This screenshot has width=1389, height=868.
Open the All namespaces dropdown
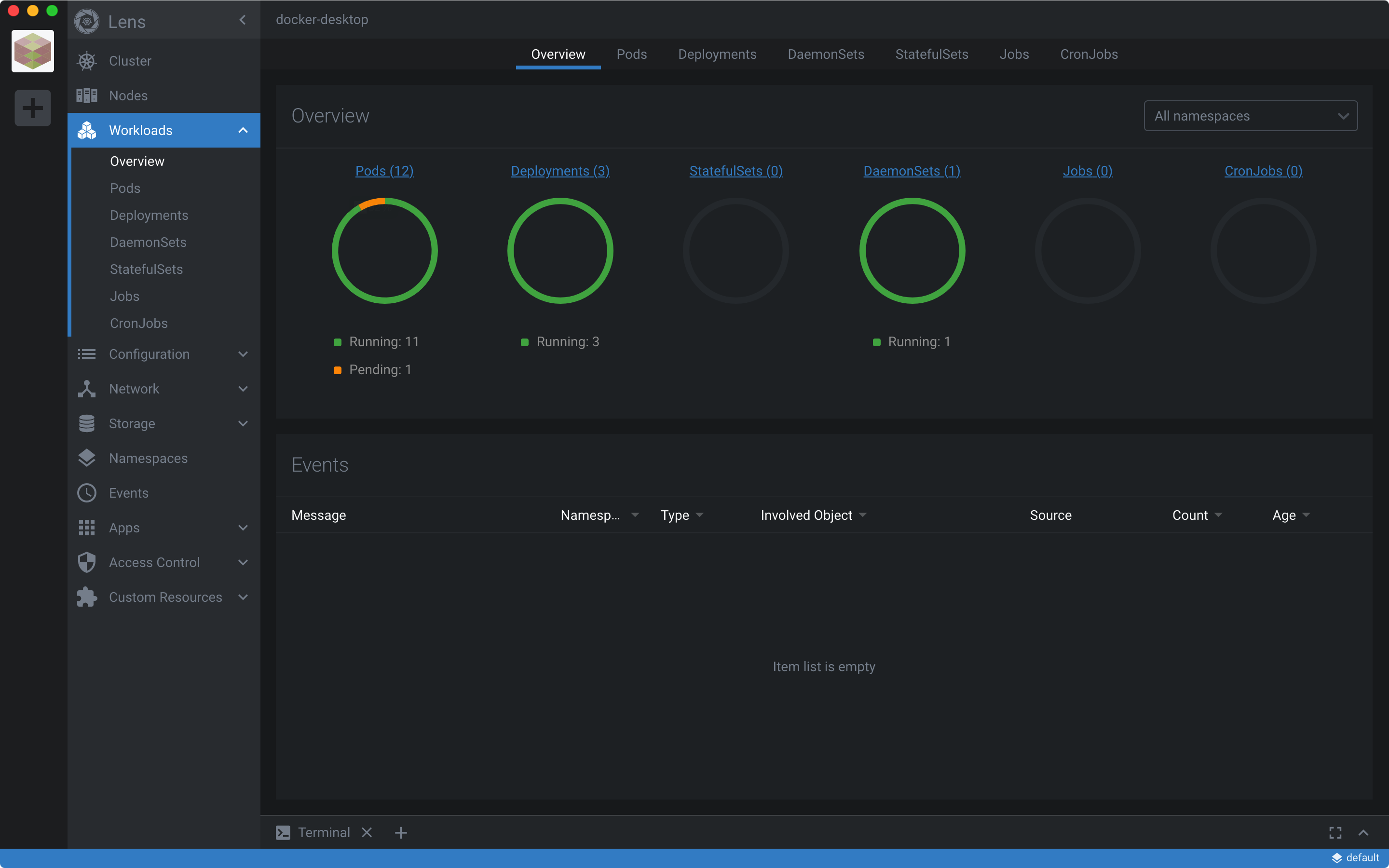(x=1250, y=116)
